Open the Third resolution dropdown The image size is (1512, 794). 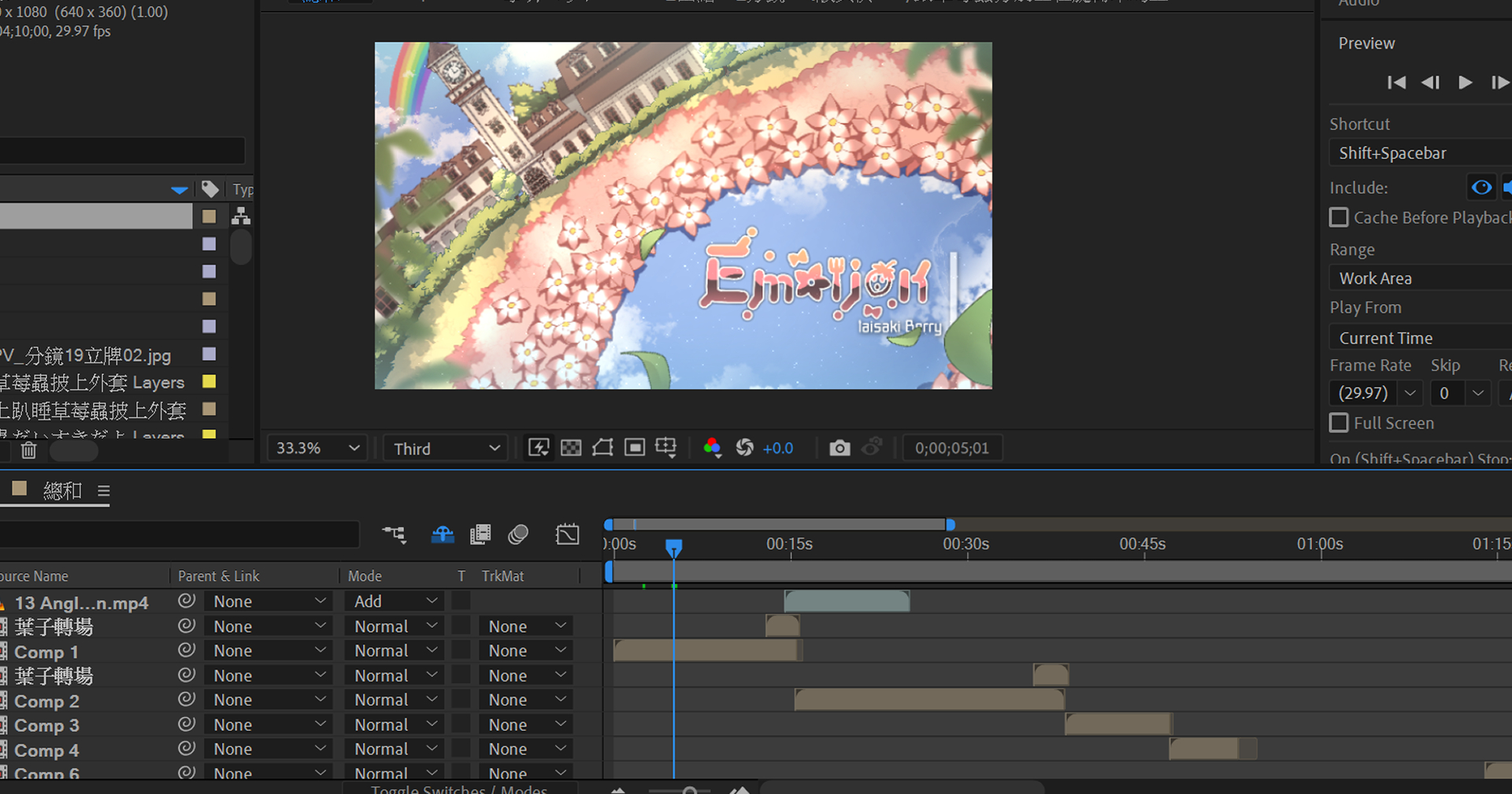[x=447, y=448]
